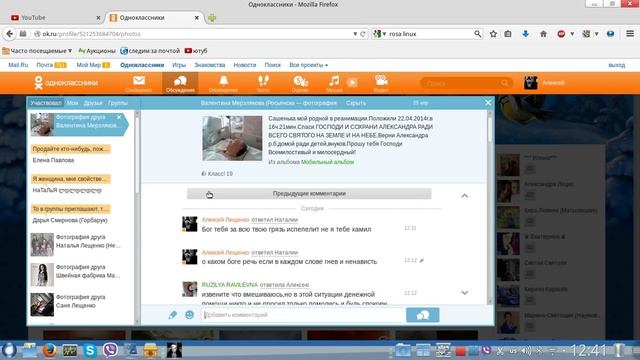640x360 pixels.
Task: Open the Мобильный альбом link
Action: click(327, 162)
